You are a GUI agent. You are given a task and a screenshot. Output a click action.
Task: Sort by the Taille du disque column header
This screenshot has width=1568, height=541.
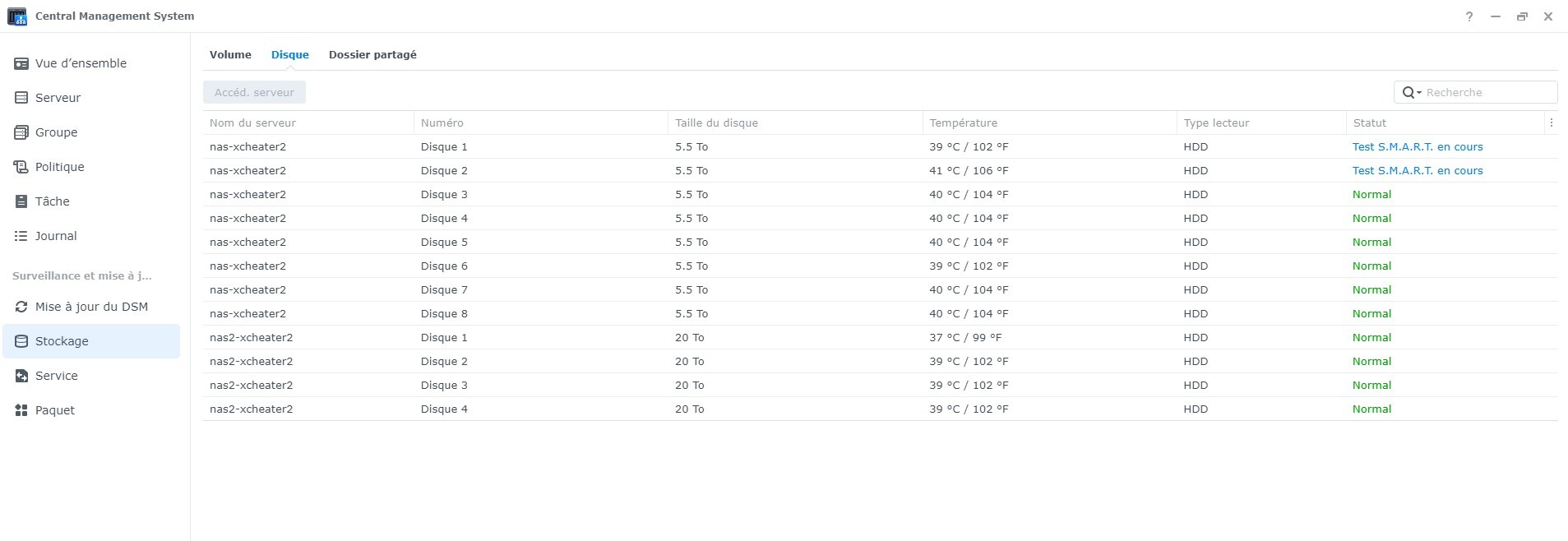click(716, 123)
